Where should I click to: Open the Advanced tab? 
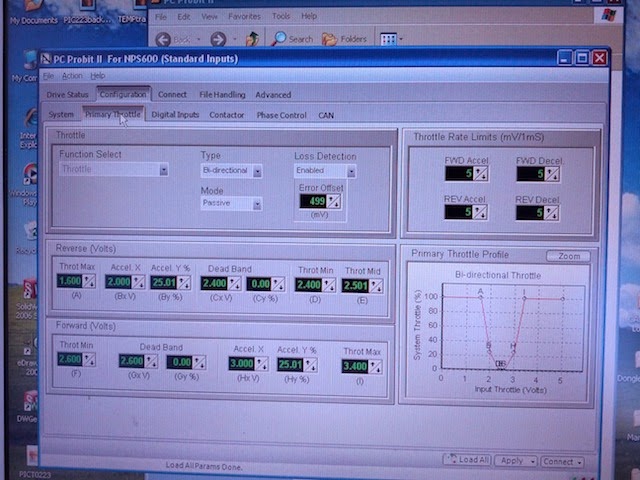click(x=273, y=95)
